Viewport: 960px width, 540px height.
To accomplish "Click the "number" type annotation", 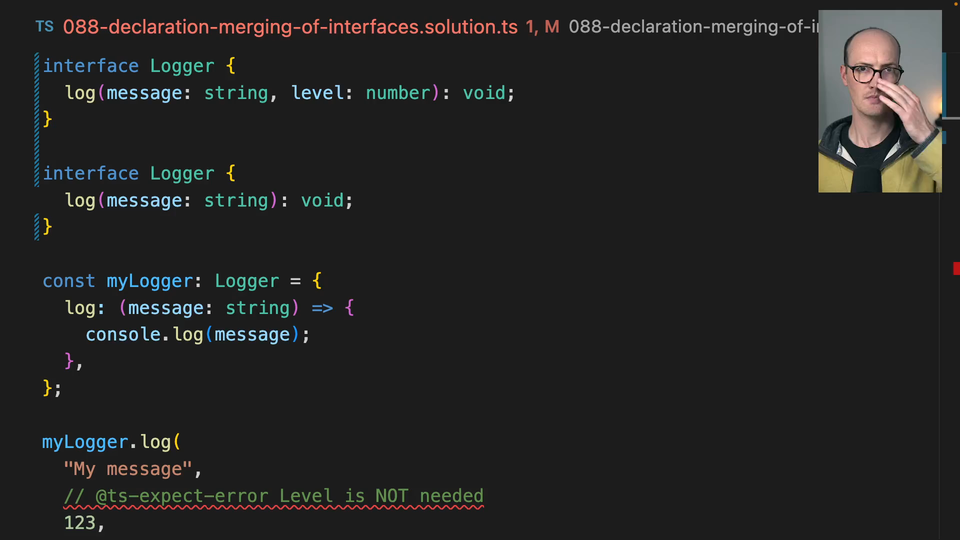I will (x=397, y=93).
